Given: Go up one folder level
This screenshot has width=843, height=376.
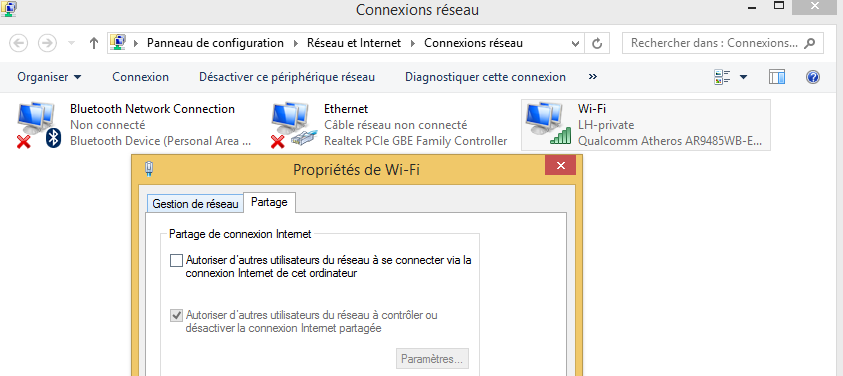Looking at the screenshot, I should point(94,43).
